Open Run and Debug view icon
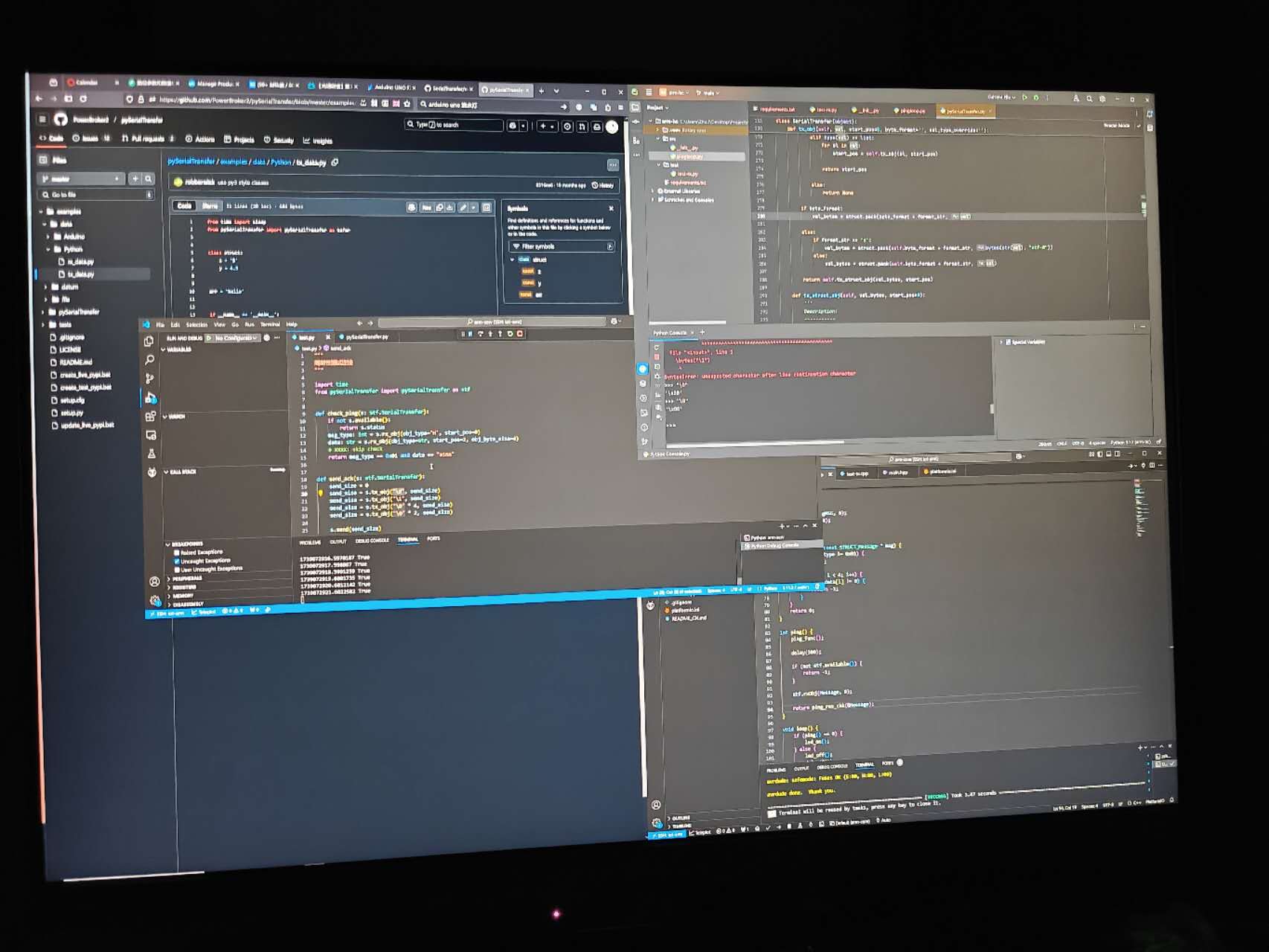The width and height of the screenshot is (1269, 952). pos(150,398)
